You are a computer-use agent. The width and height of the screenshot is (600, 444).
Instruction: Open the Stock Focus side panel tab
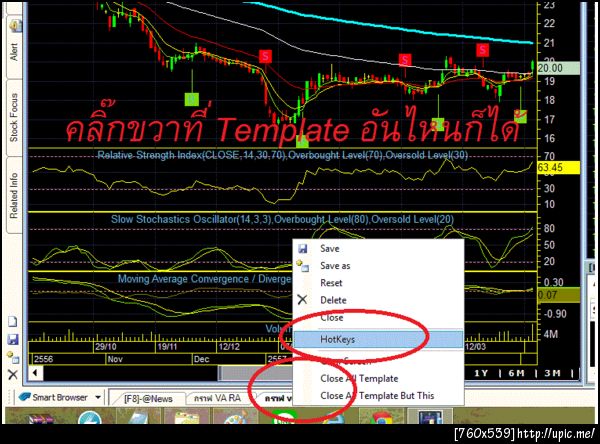click(x=14, y=118)
